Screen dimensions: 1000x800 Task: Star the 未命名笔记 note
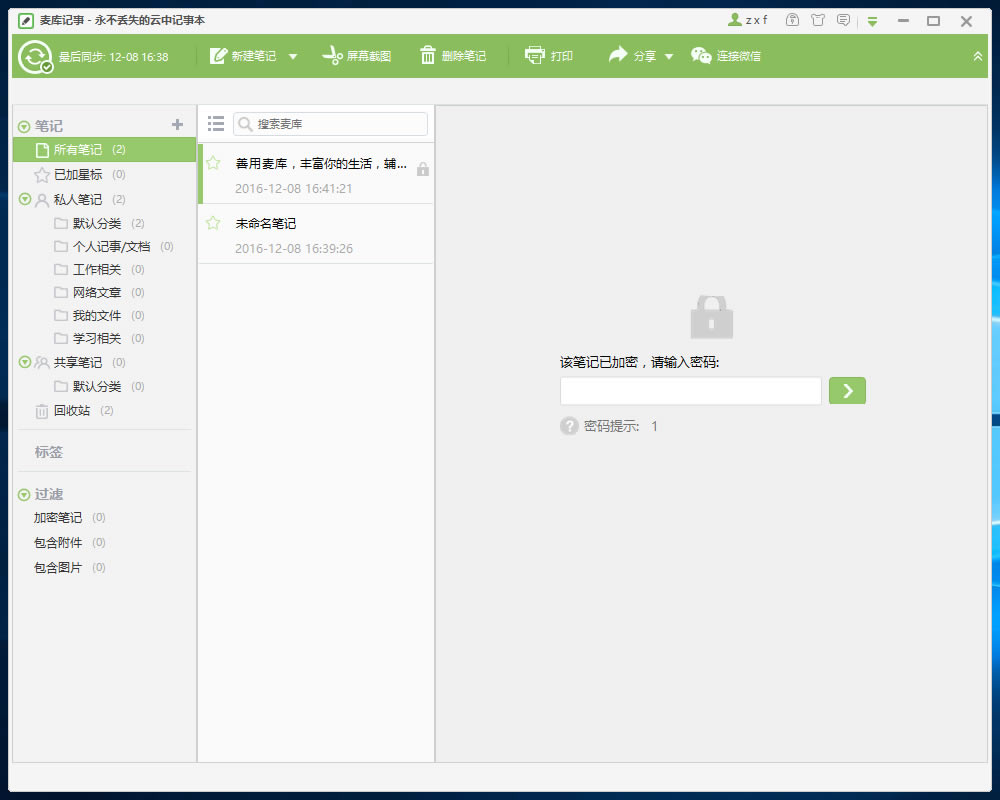[x=213, y=224]
